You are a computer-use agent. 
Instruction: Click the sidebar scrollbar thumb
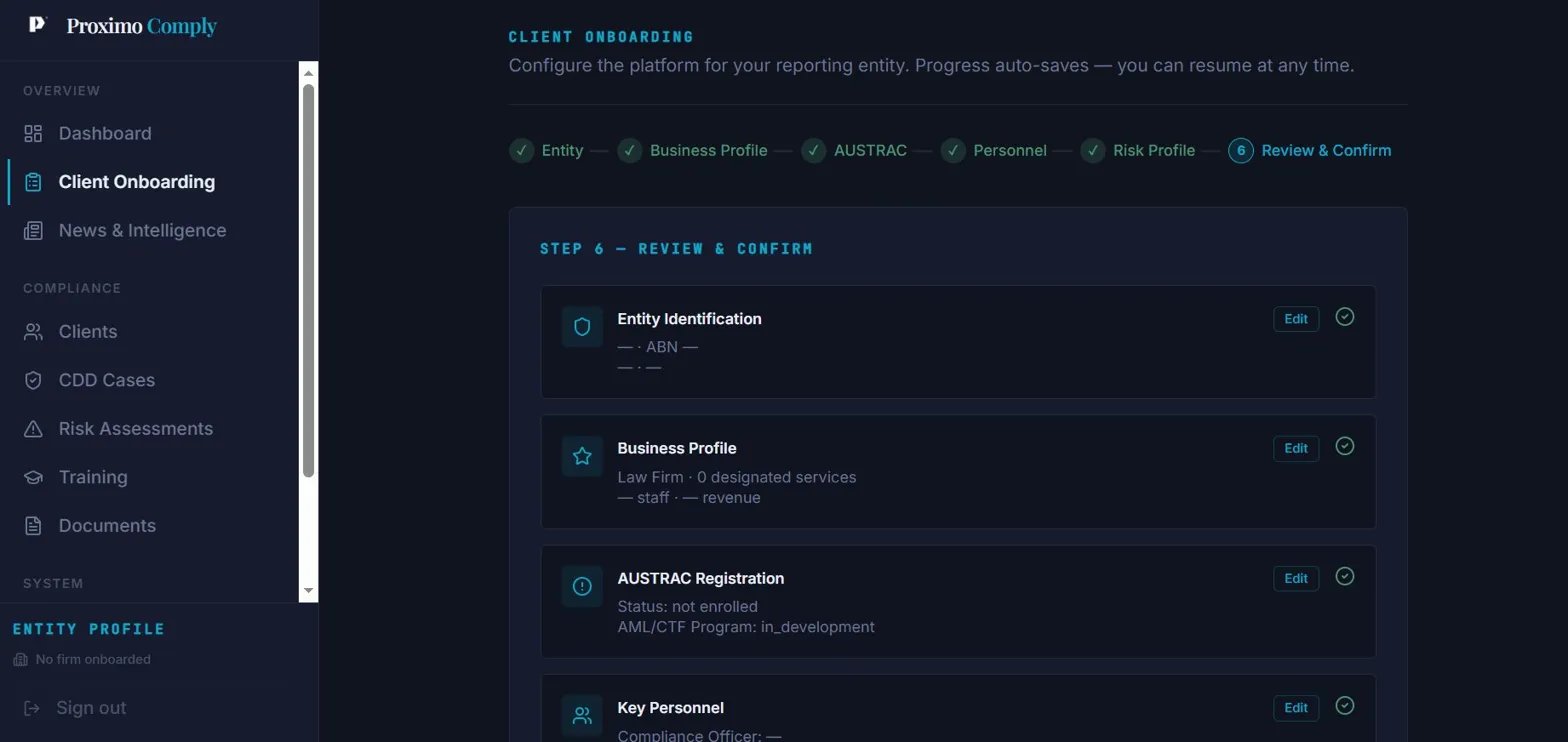pyautogui.click(x=308, y=280)
